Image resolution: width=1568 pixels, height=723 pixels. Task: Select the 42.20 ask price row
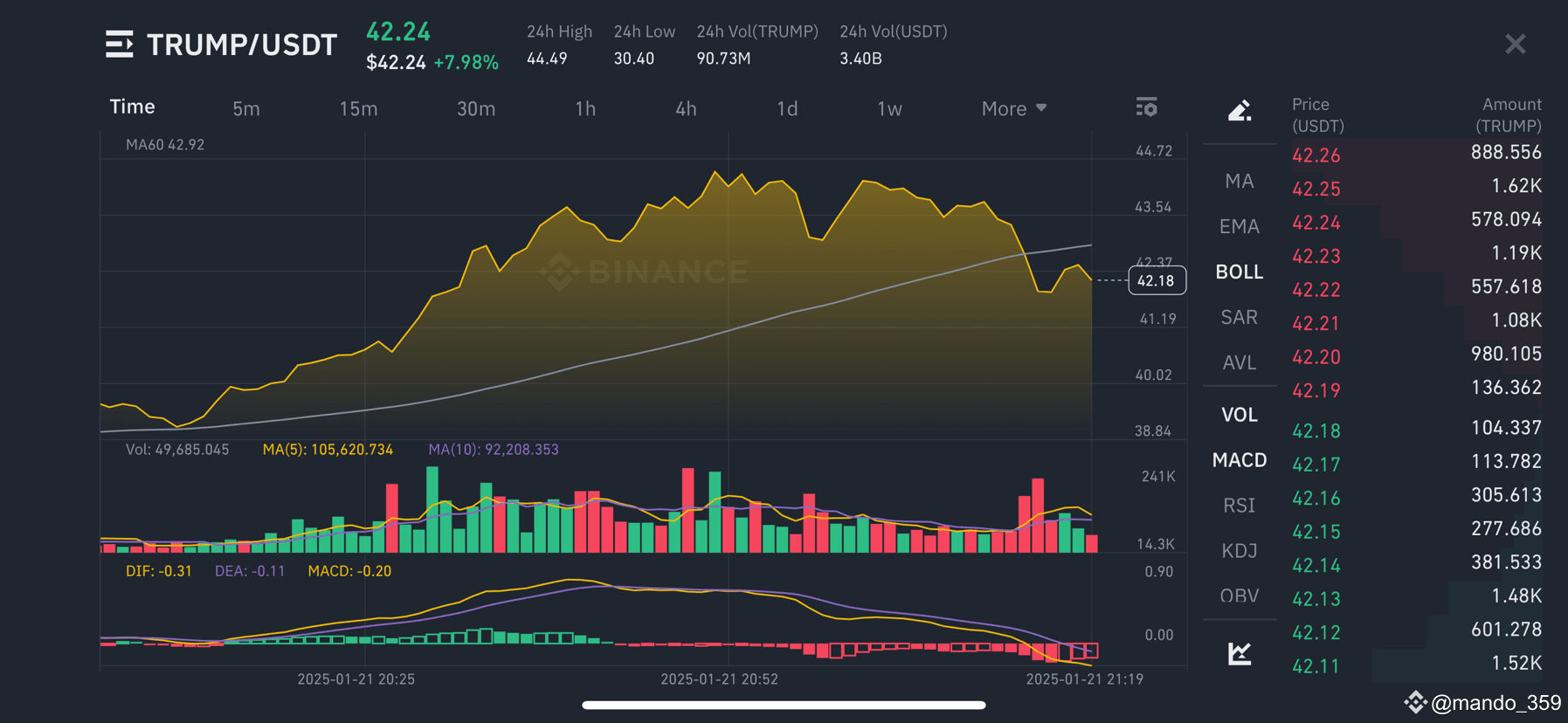point(1417,356)
